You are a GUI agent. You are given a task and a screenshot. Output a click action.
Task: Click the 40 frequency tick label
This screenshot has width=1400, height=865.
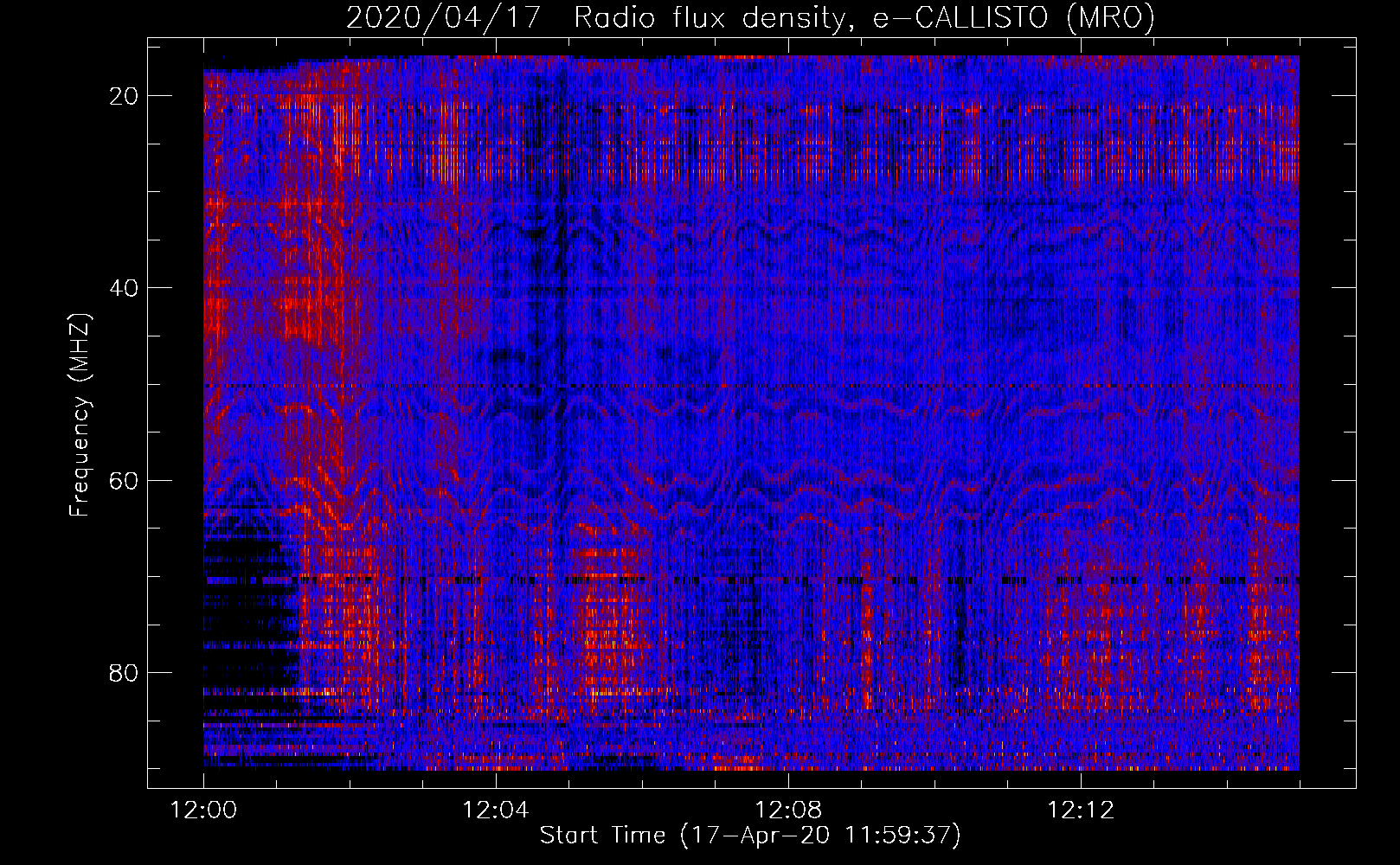pos(125,288)
